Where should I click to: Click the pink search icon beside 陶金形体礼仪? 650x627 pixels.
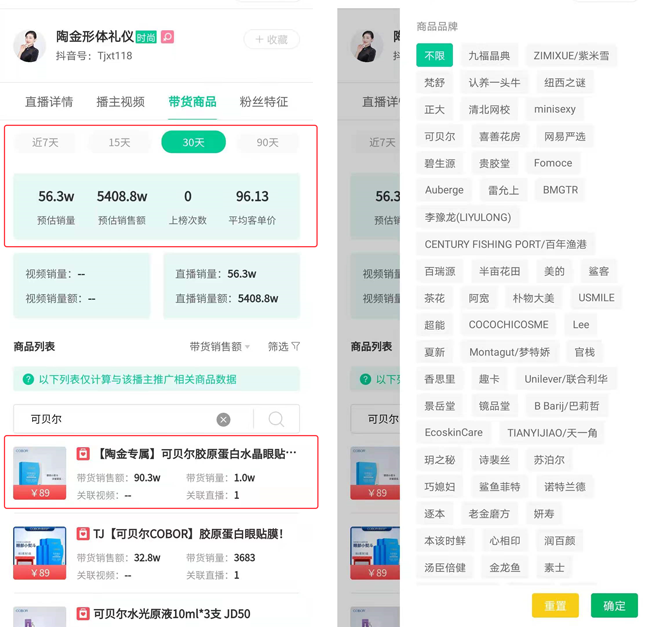pyautogui.click(x=167, y=37)
